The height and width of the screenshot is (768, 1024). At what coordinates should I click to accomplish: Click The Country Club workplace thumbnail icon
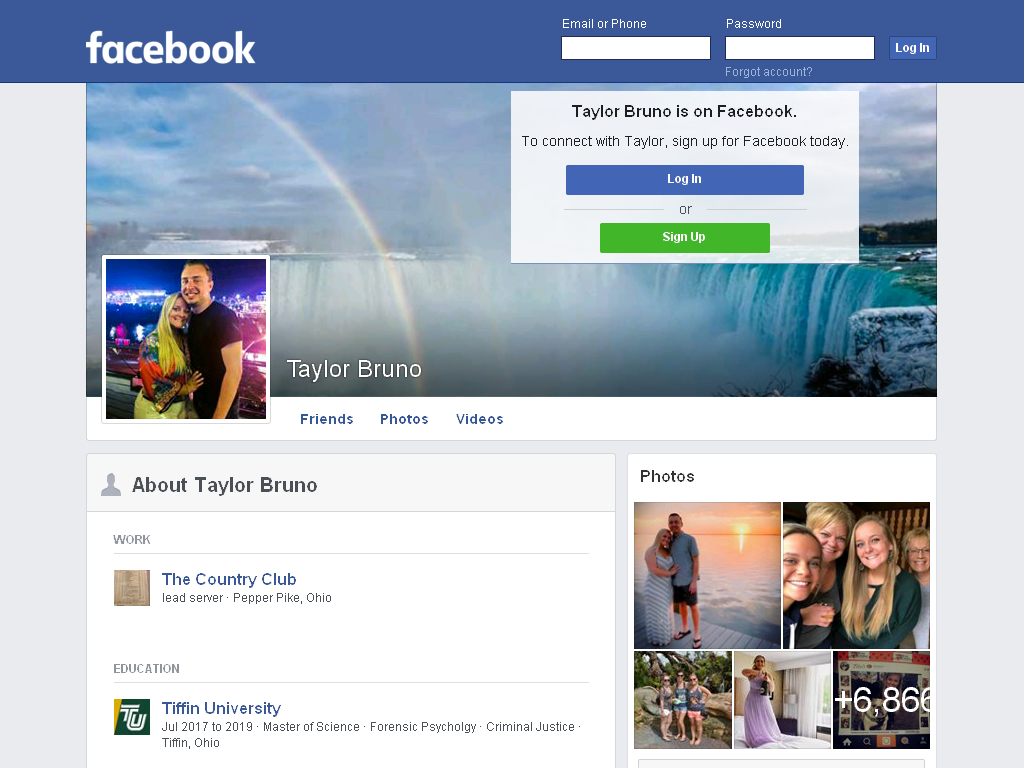coord(132,588)
